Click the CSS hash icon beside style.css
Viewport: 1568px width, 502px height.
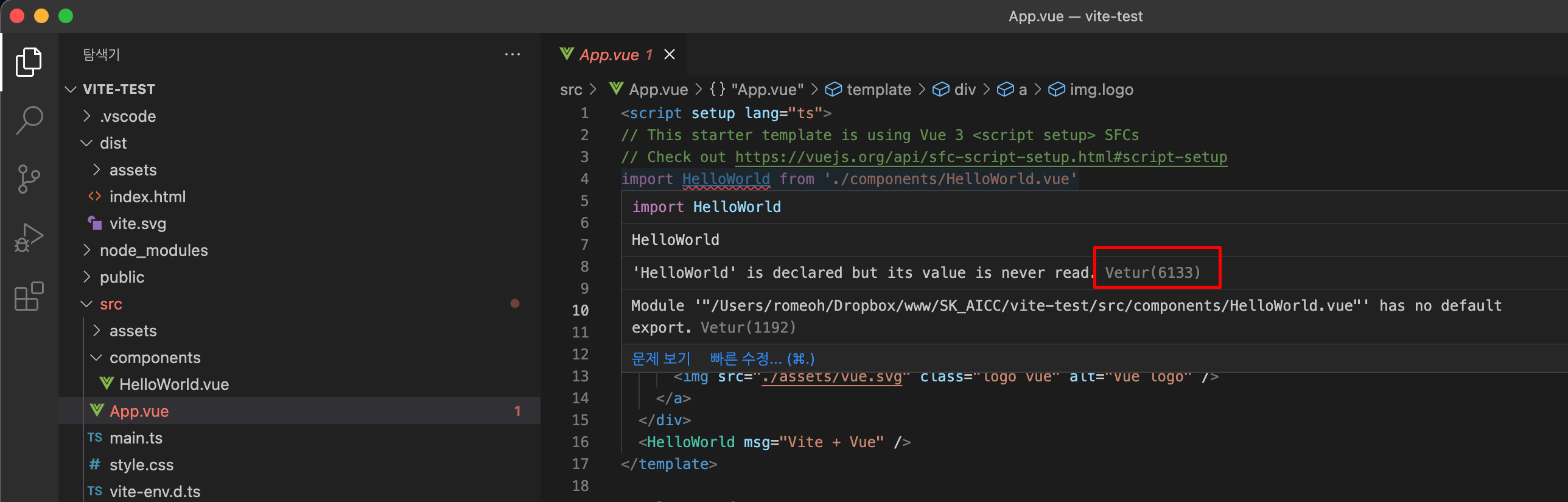pos(94,464)
